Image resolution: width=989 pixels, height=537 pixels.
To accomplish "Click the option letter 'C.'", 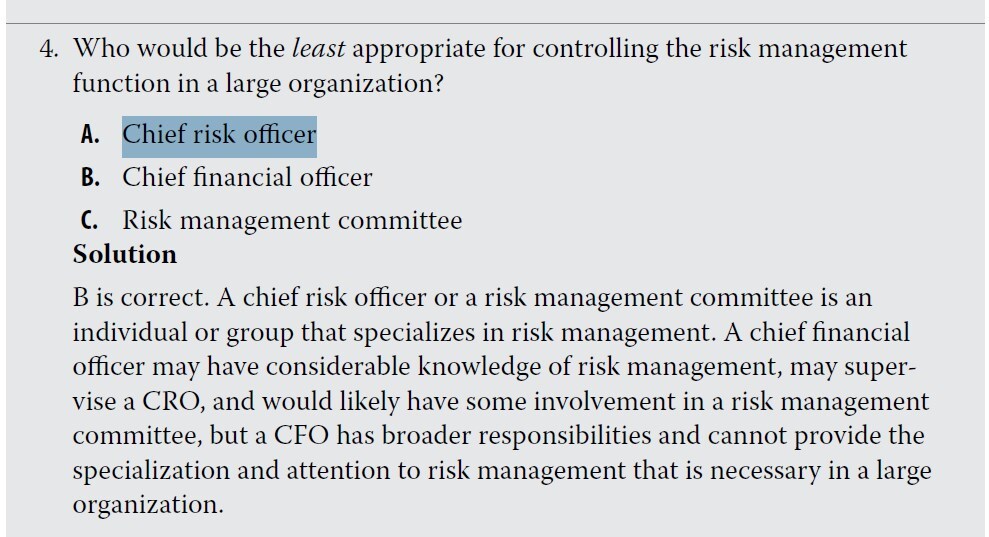I will pos(90,221).
